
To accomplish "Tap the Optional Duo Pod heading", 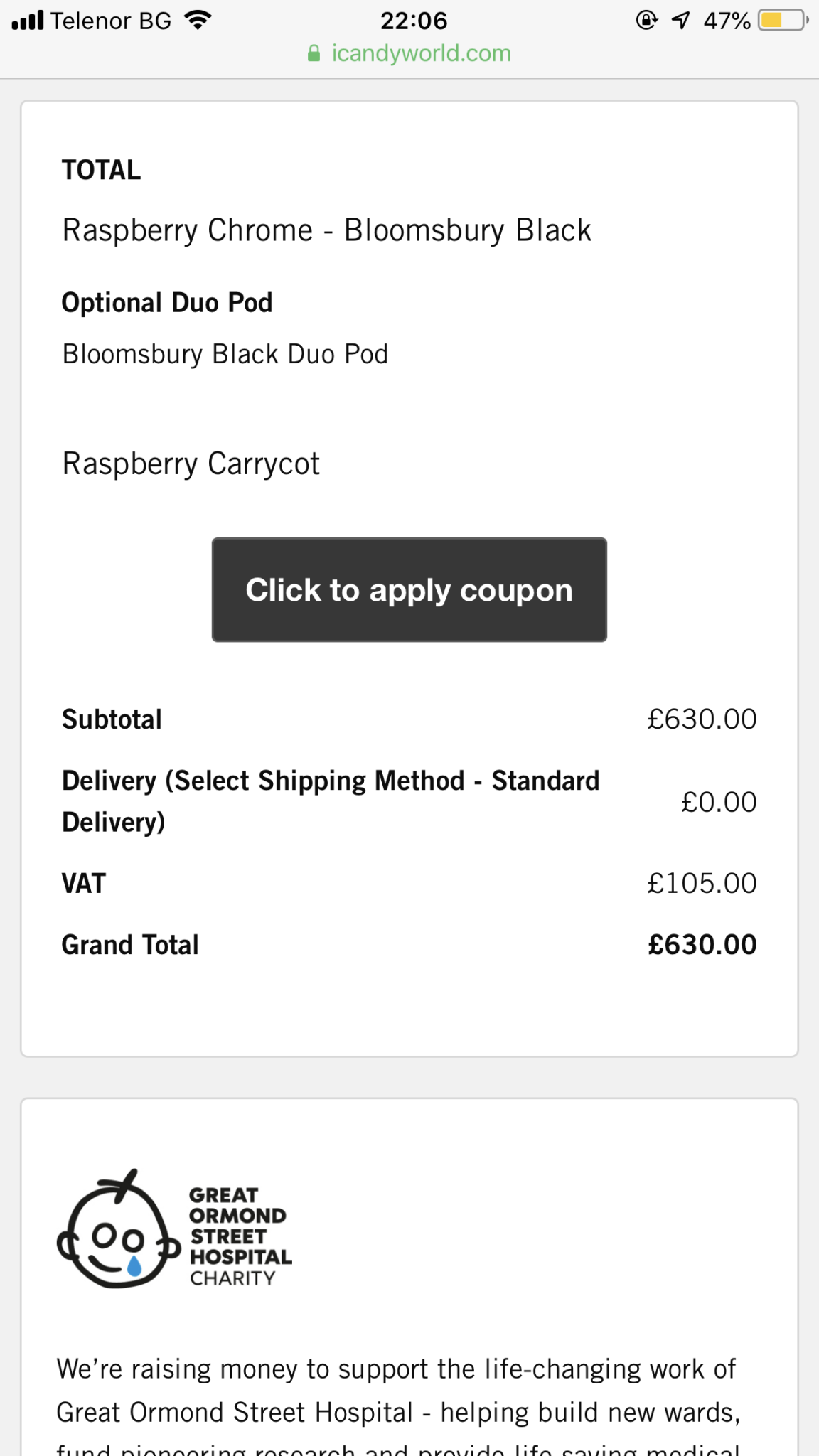I will [x=167, y=303].
